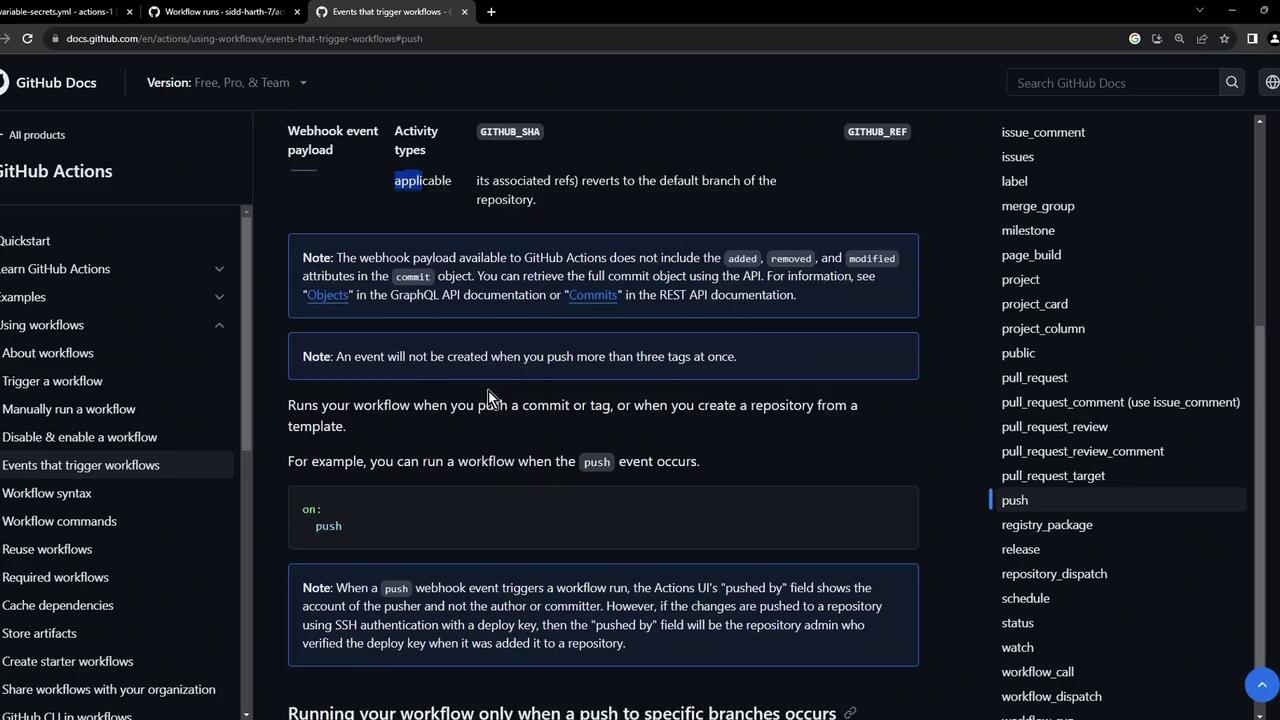Open the zoom magnifier icon in address bar
Screen dimensions: 1280x720
(x=1179, y=38)
